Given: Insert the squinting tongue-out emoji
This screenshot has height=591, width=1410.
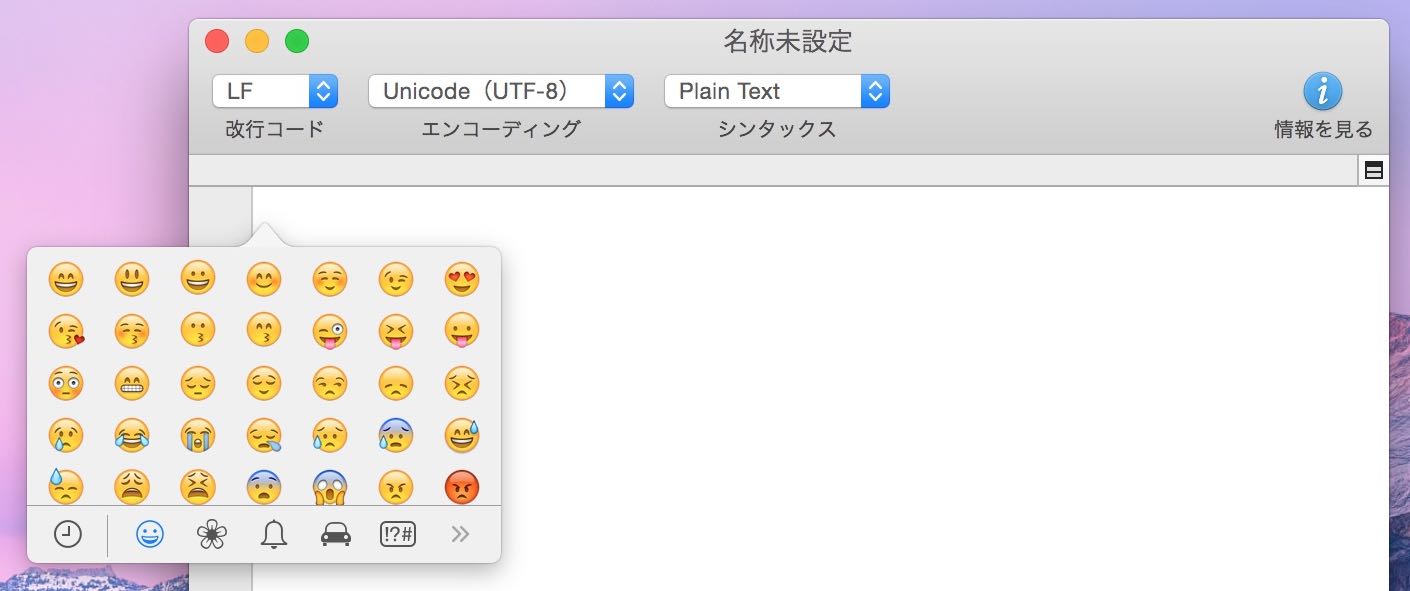Looking at the screenshot, I should pyautogui.click(x=396, y=330).
